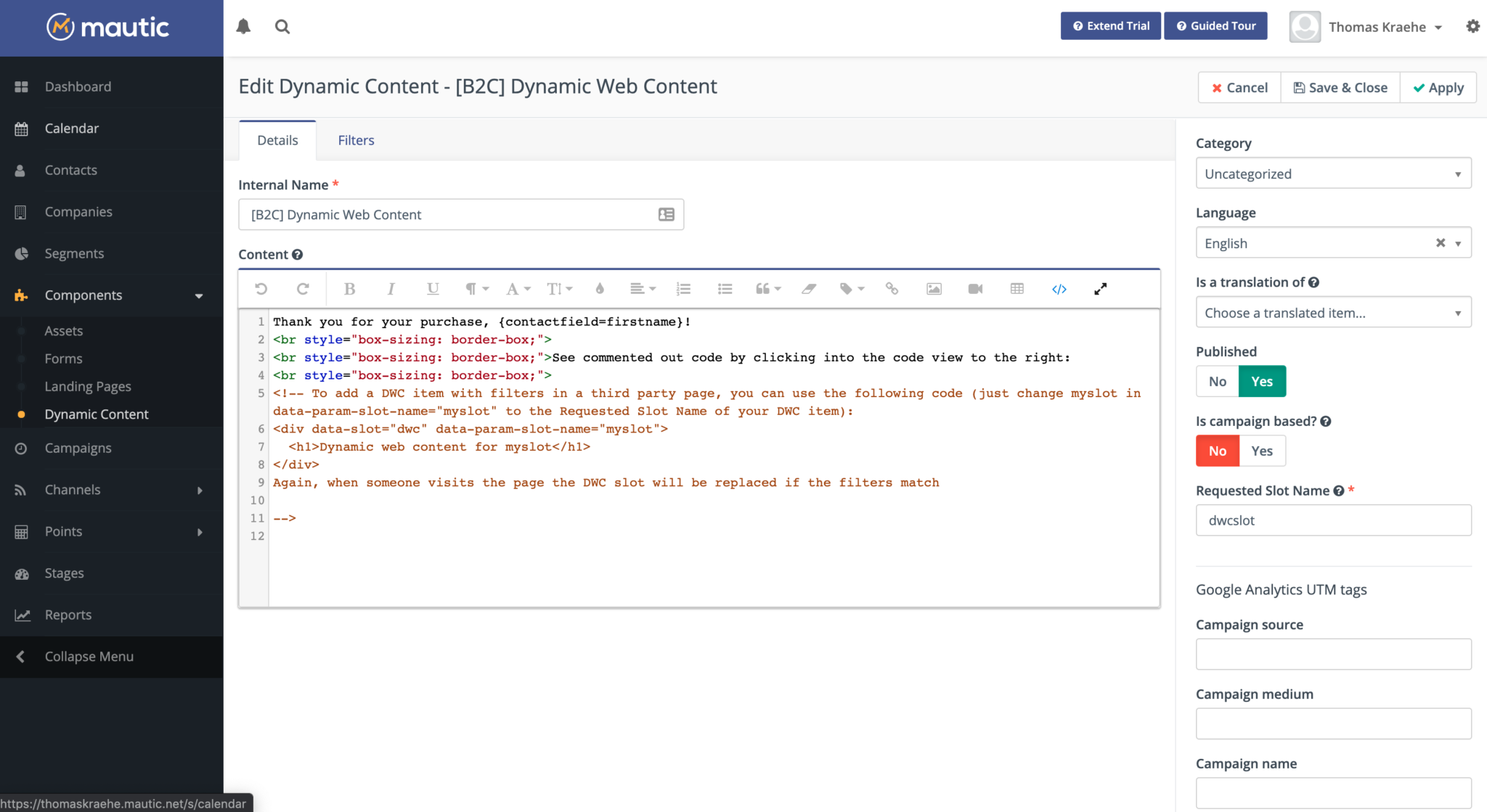Insert a video into the content
This screenshot has height=812, width=1487.
point(974,288)
